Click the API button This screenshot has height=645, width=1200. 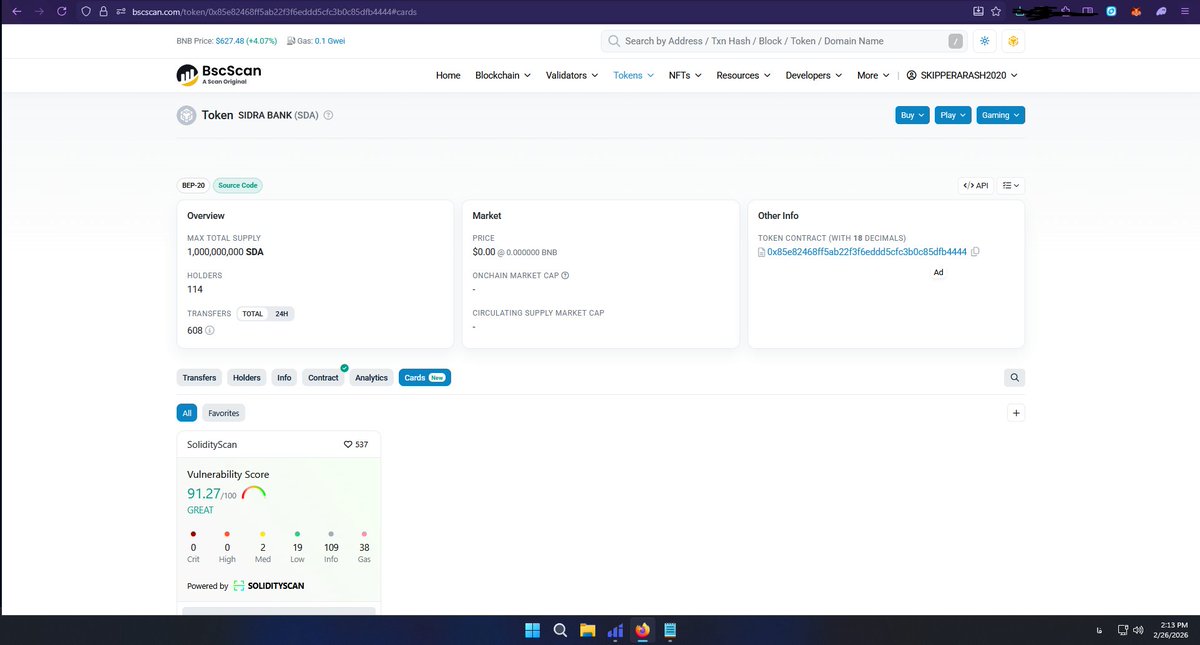[975, 185]
